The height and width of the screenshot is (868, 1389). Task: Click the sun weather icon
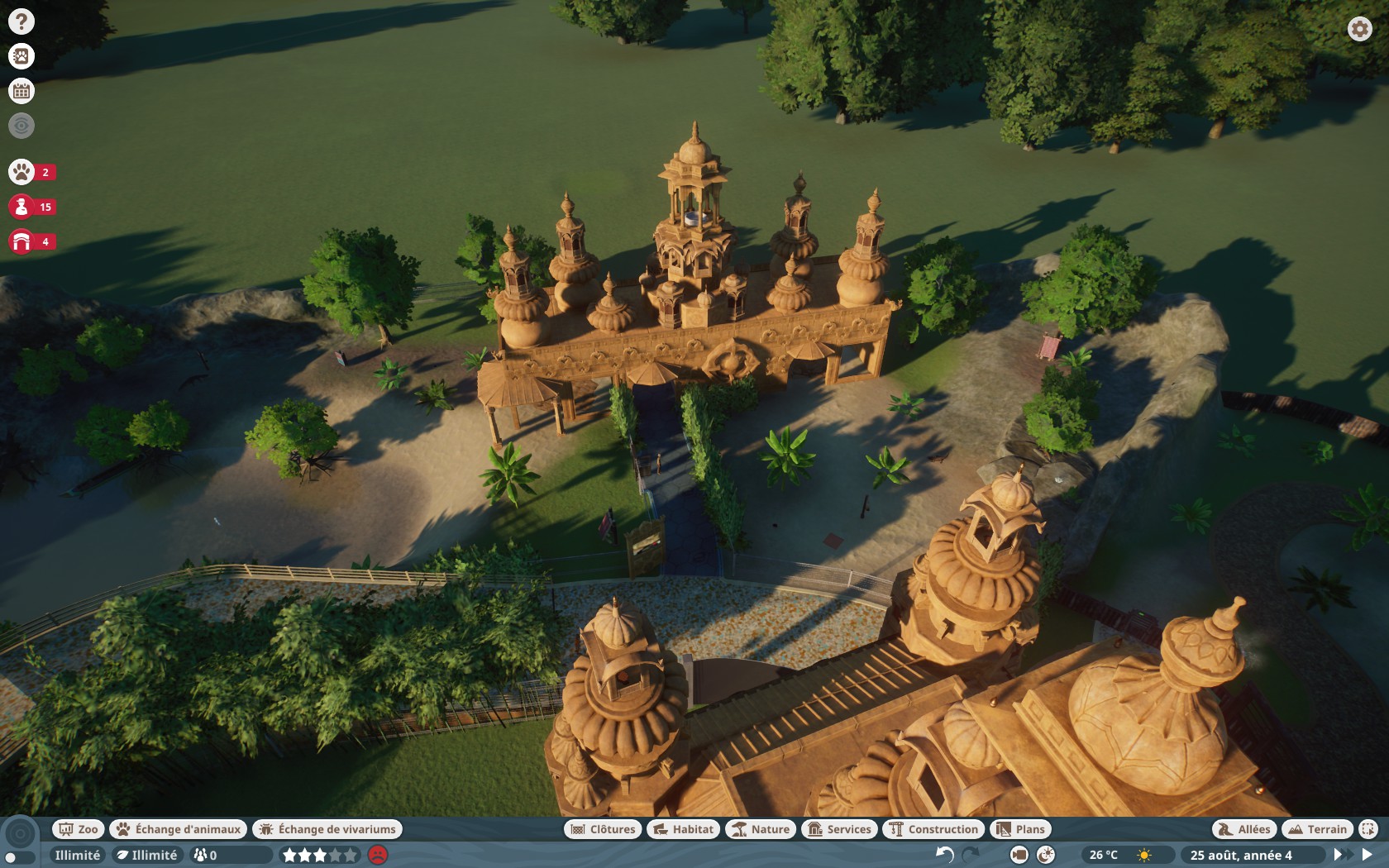(1145, 855)
